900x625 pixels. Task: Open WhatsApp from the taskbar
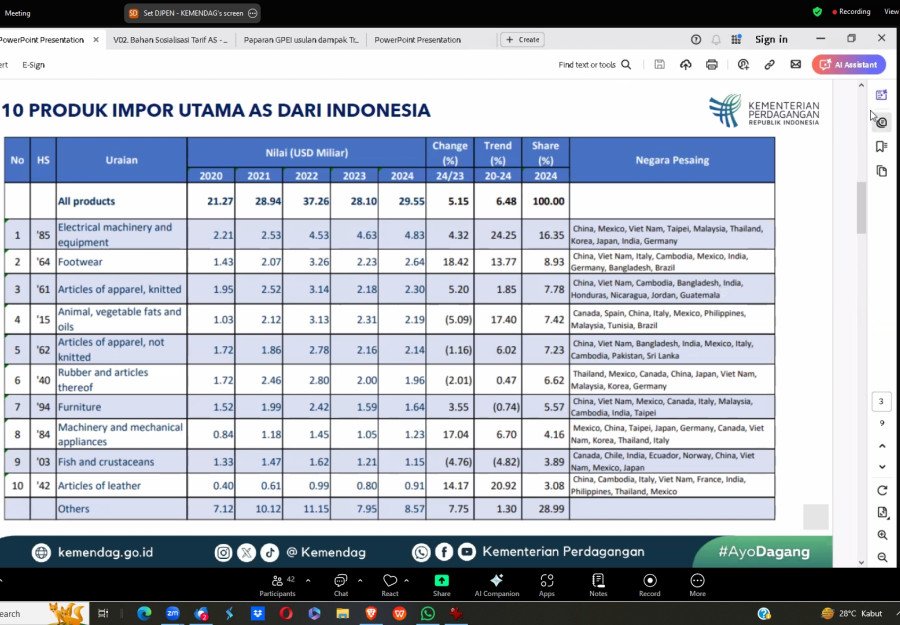click(428, 614)
